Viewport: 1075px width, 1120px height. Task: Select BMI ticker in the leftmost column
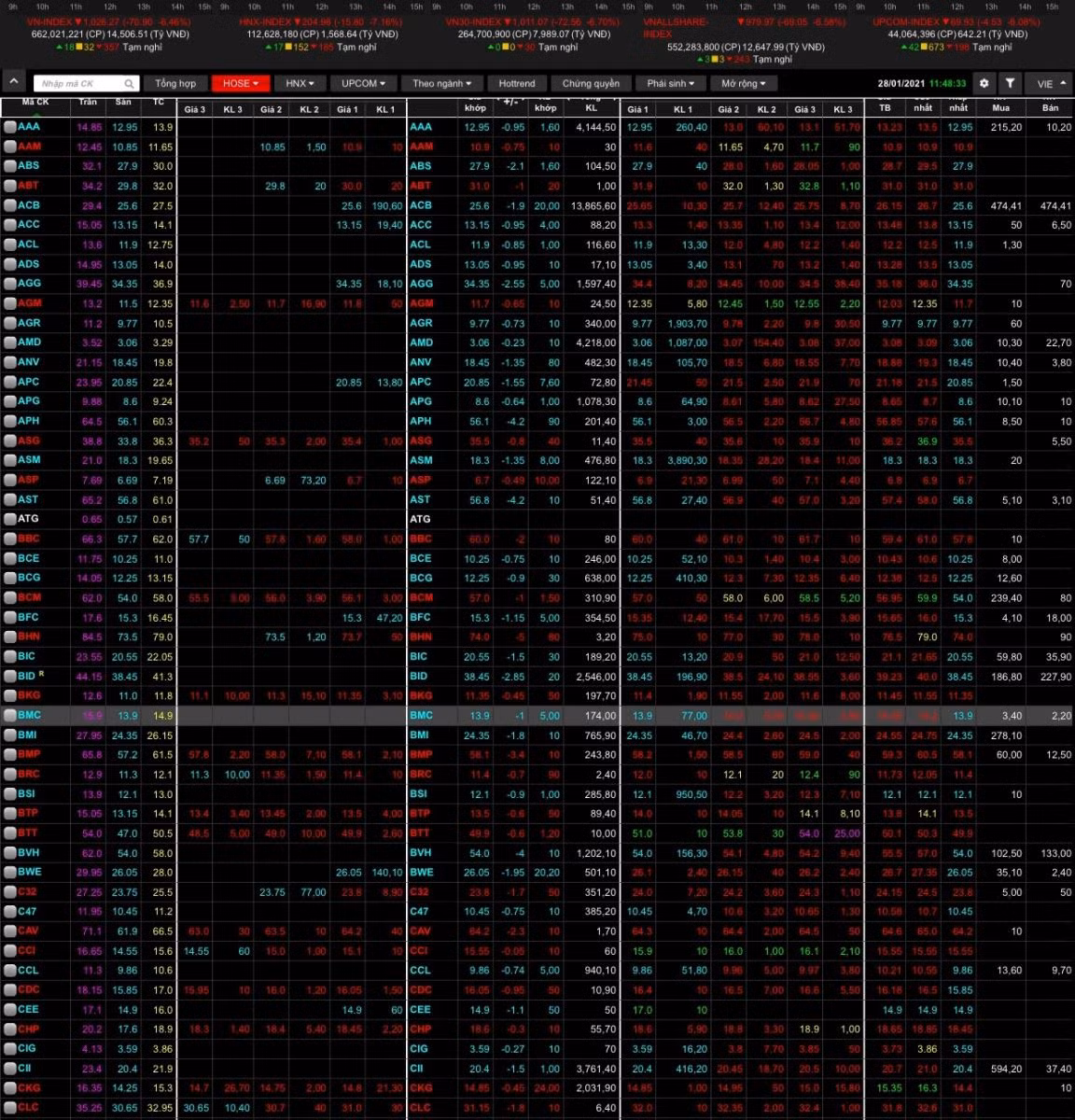point(28,735)
